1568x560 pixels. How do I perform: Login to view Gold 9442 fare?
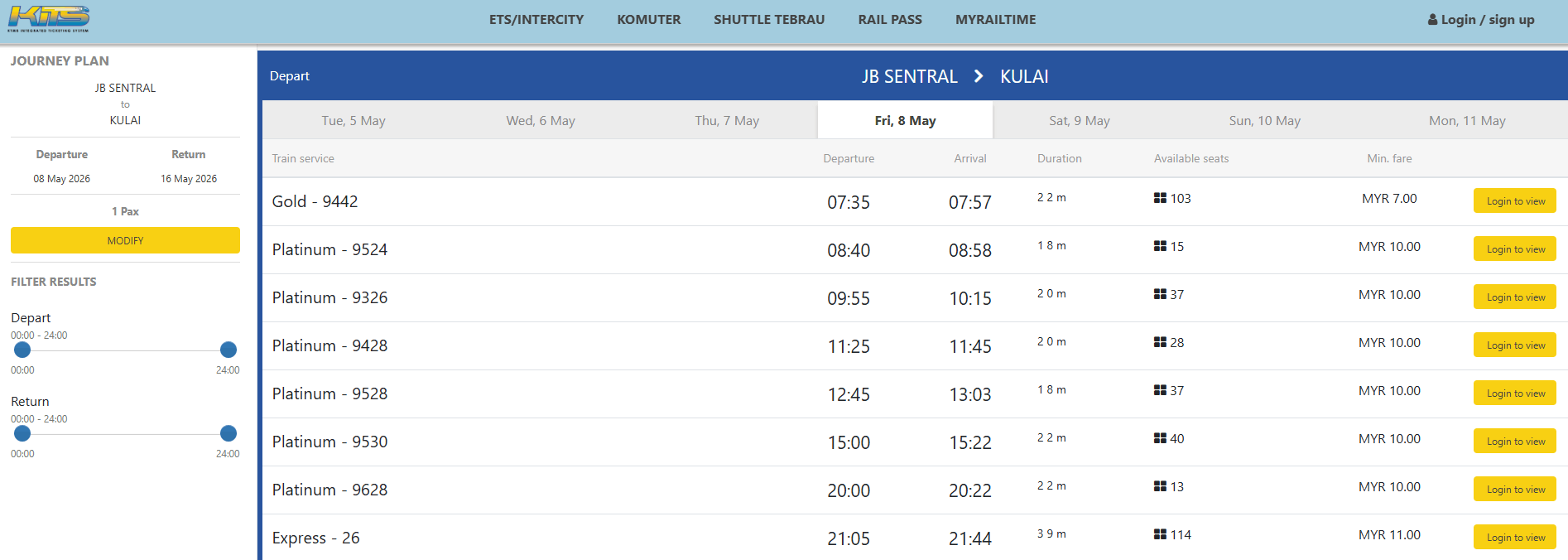[1515, 200]
